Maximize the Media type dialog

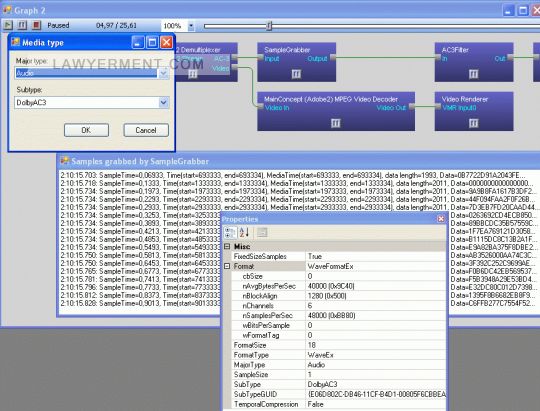[x=152, y=42]
